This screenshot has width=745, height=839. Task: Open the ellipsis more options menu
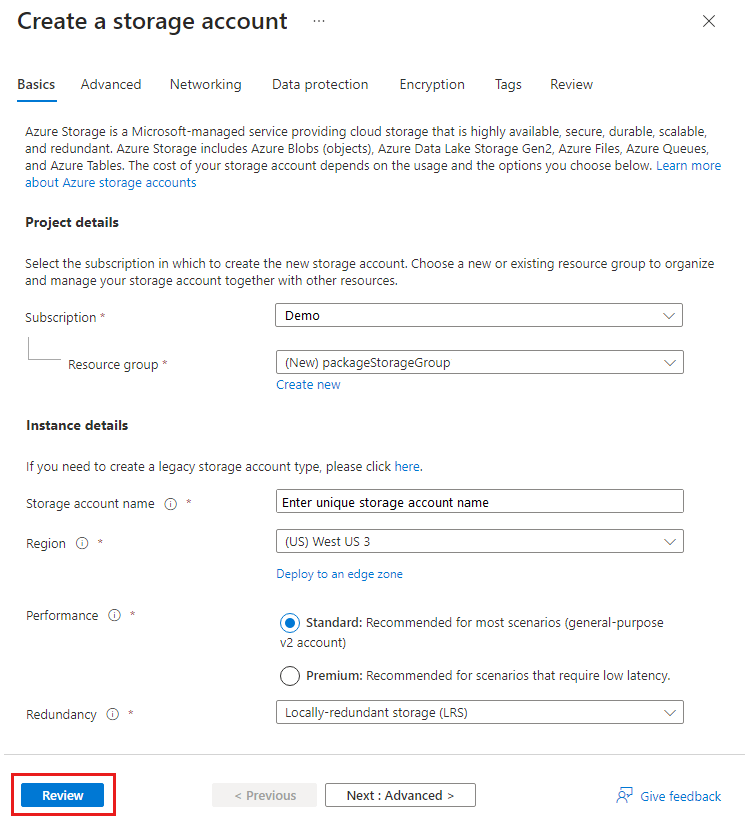319,21
